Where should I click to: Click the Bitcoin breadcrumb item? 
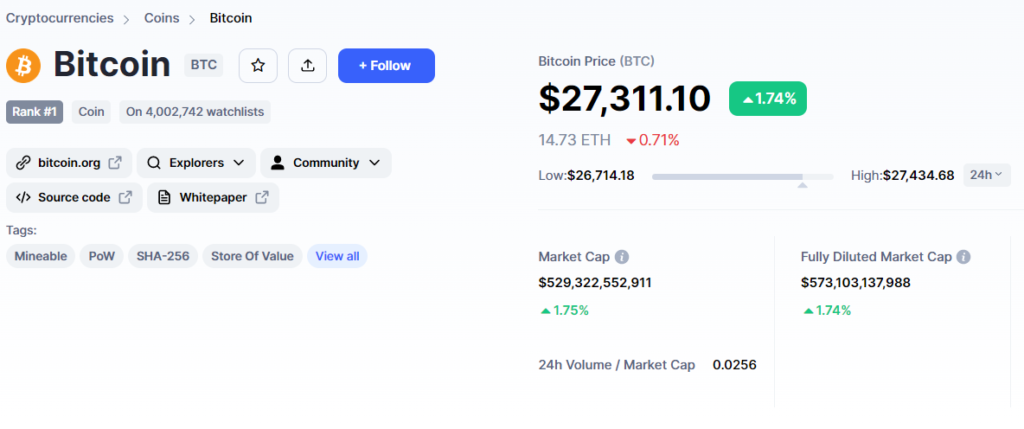[x=231, y=18]
